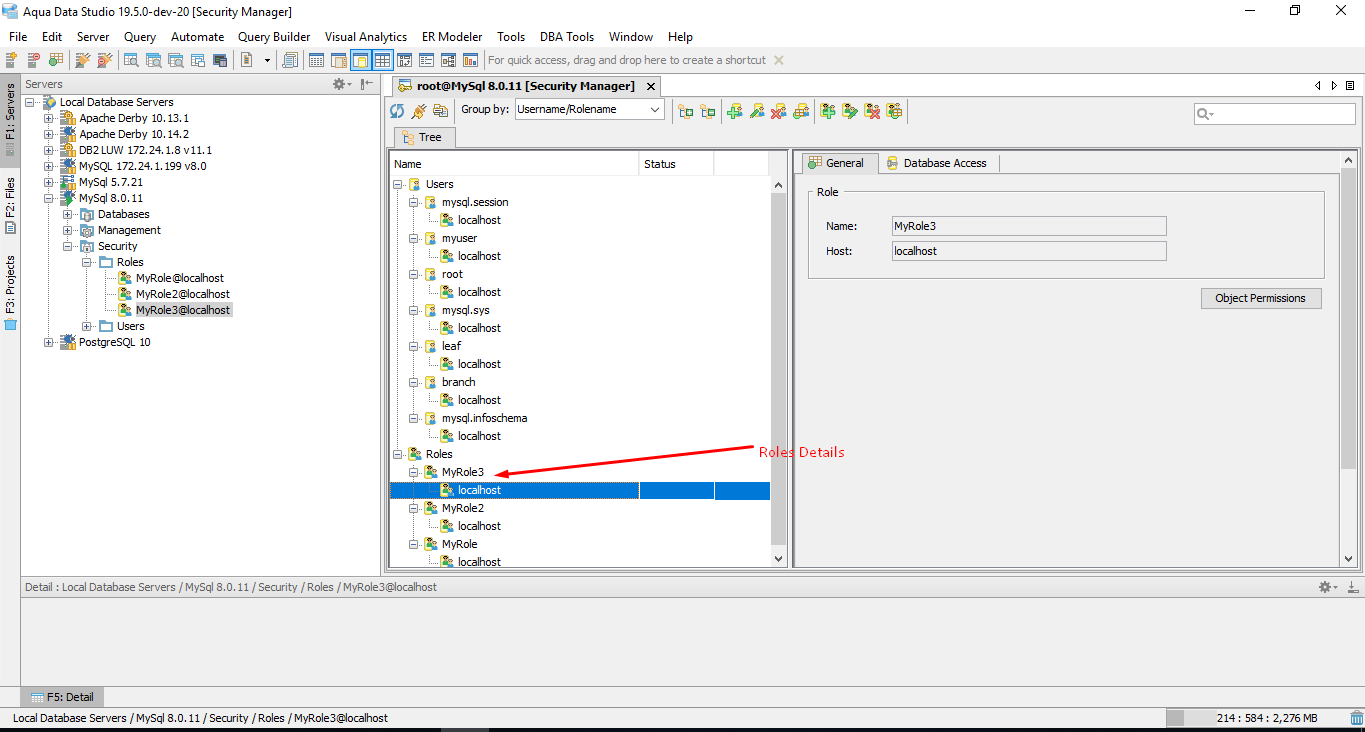Click the role Name field showing MyRole3
1365x732 pixels.
[x=1029, y=226]
